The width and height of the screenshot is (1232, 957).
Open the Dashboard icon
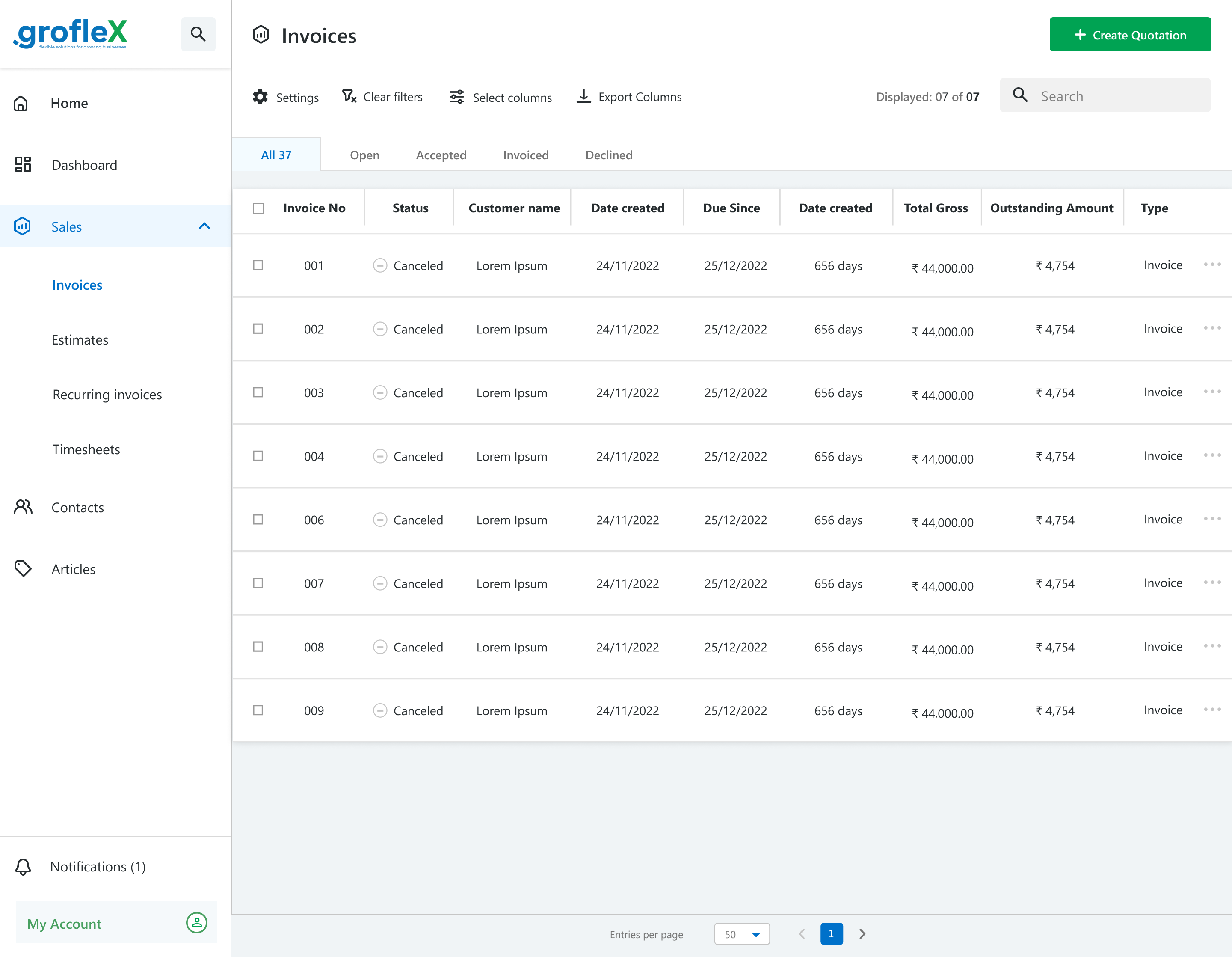23,165
